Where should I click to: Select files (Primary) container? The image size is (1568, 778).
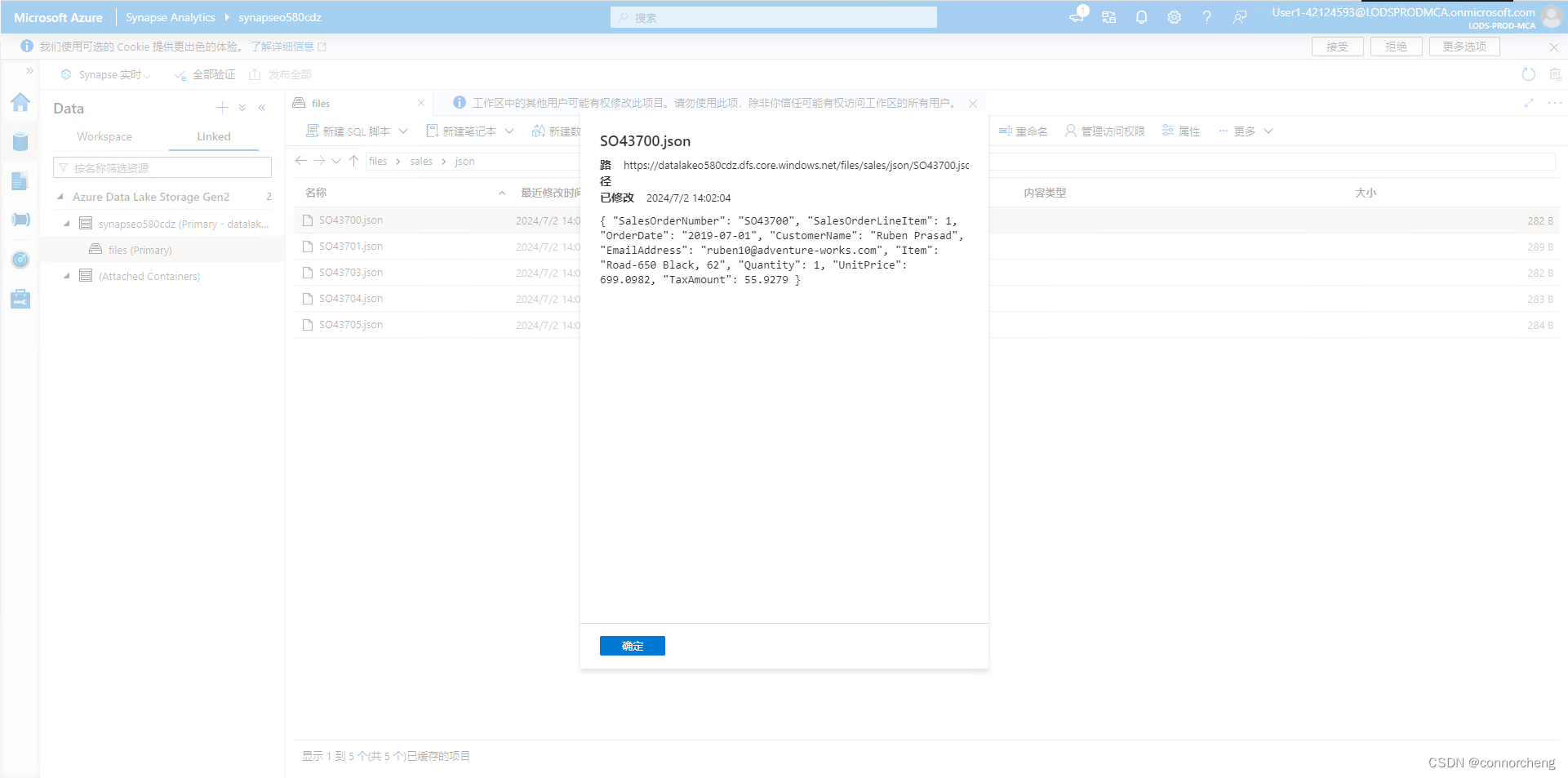[140, 250]
